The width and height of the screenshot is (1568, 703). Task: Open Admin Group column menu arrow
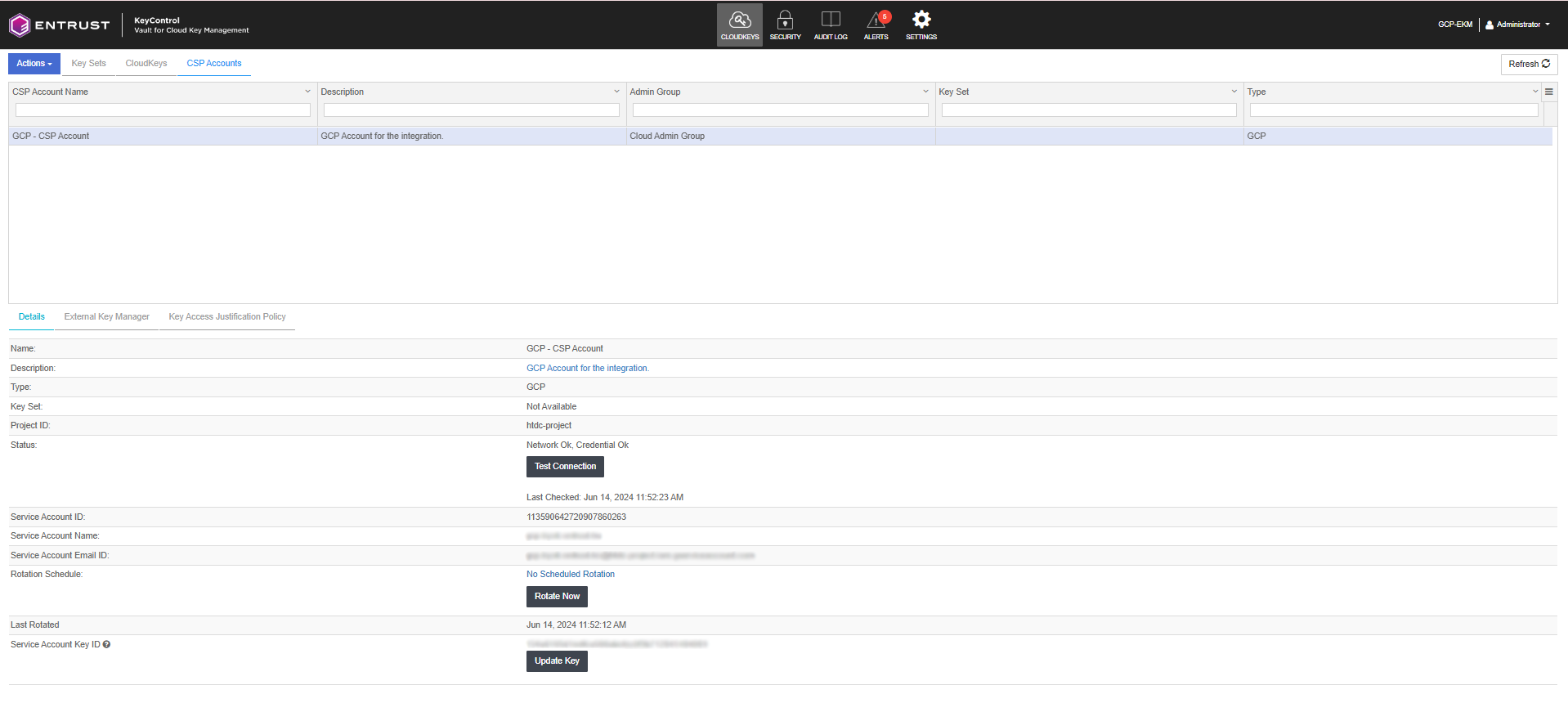click(x=925, y=92)
